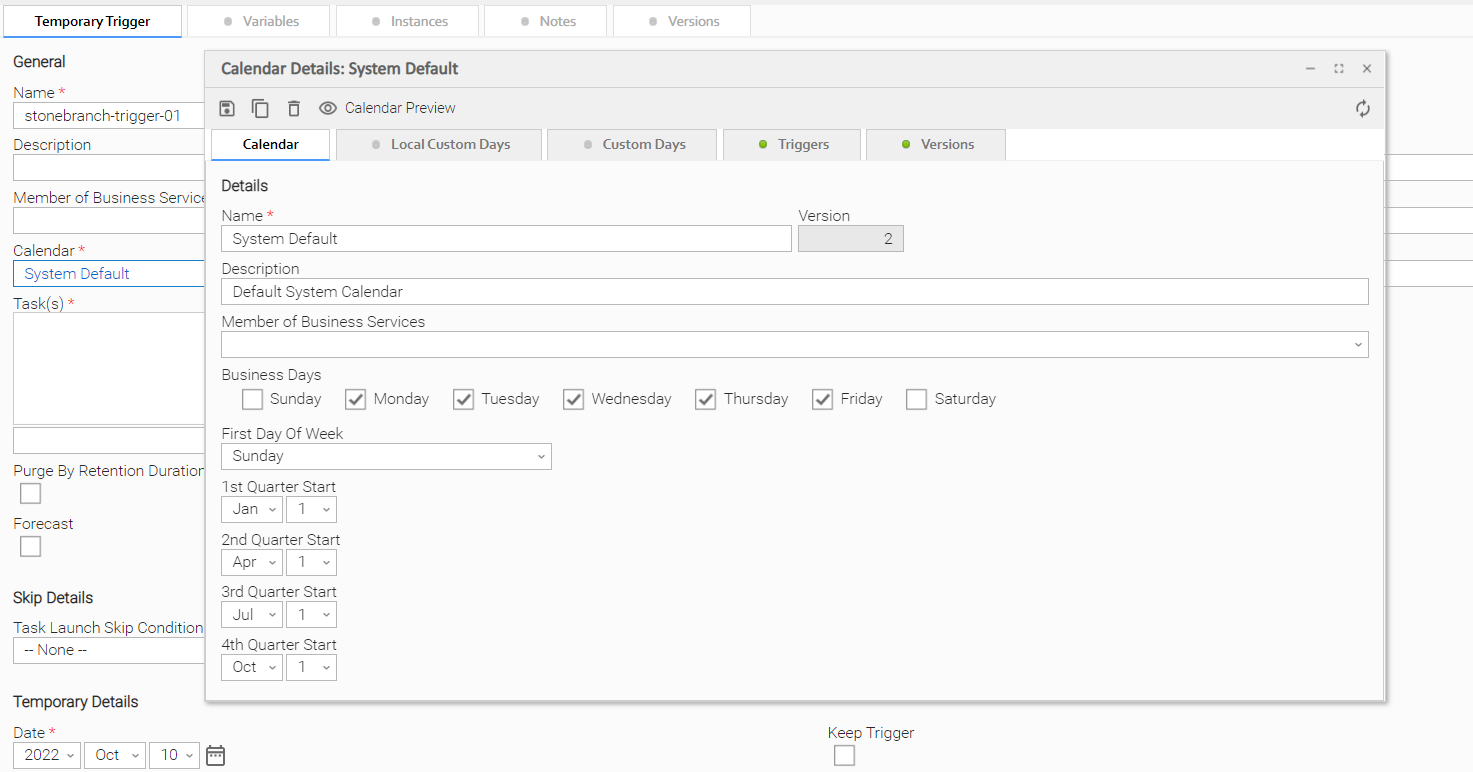Viewport: 1473px width, 772px height.
Task: Uncheck the Wednesday business day checkbox
Action: tap(573, 399)
